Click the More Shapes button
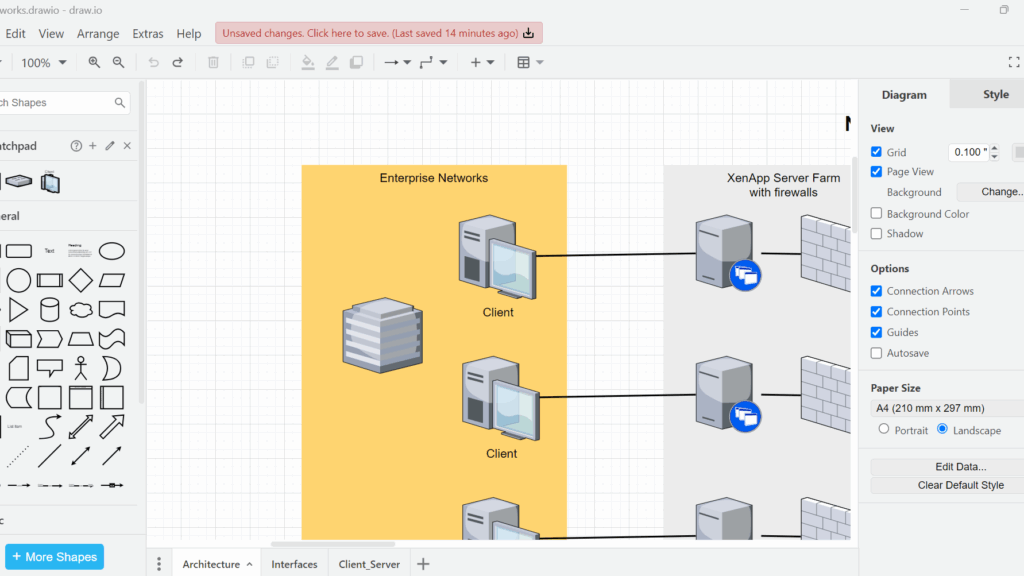This screenshot has width=1024, height=576. click(54, 557)
